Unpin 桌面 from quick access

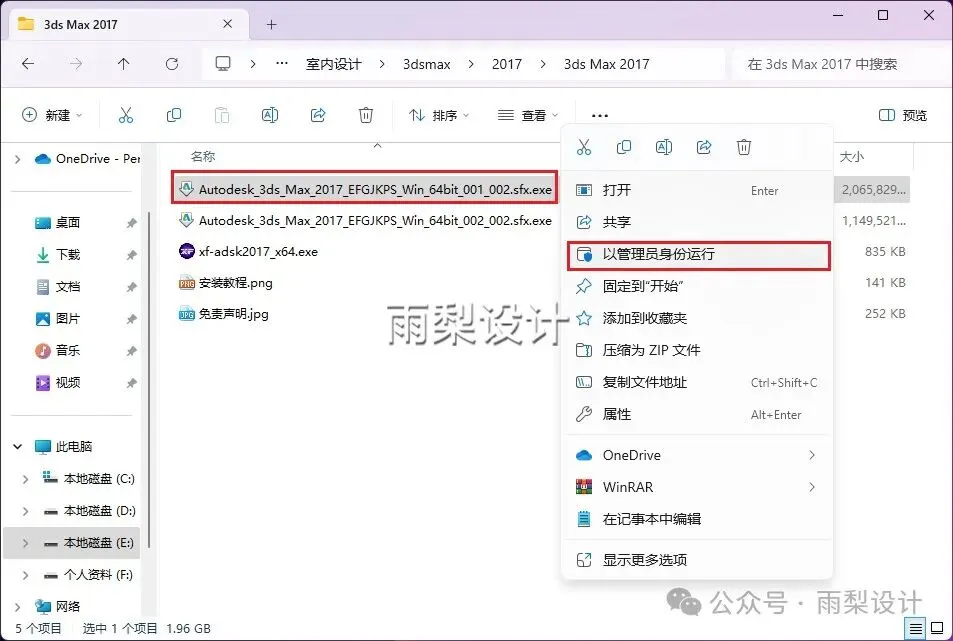[x=131, y=223]
